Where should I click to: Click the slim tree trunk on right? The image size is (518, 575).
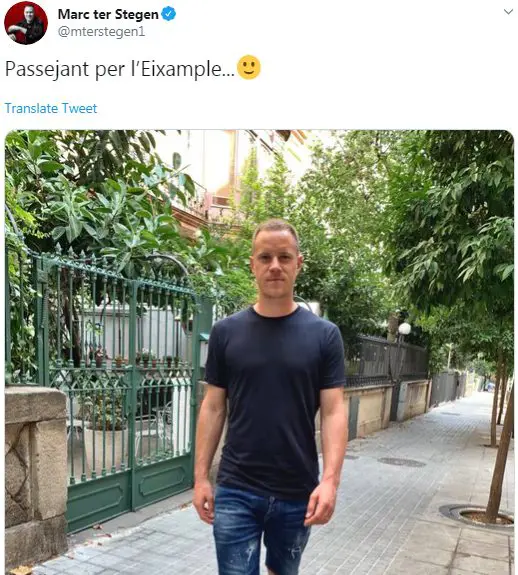click(x=500, y=455)
